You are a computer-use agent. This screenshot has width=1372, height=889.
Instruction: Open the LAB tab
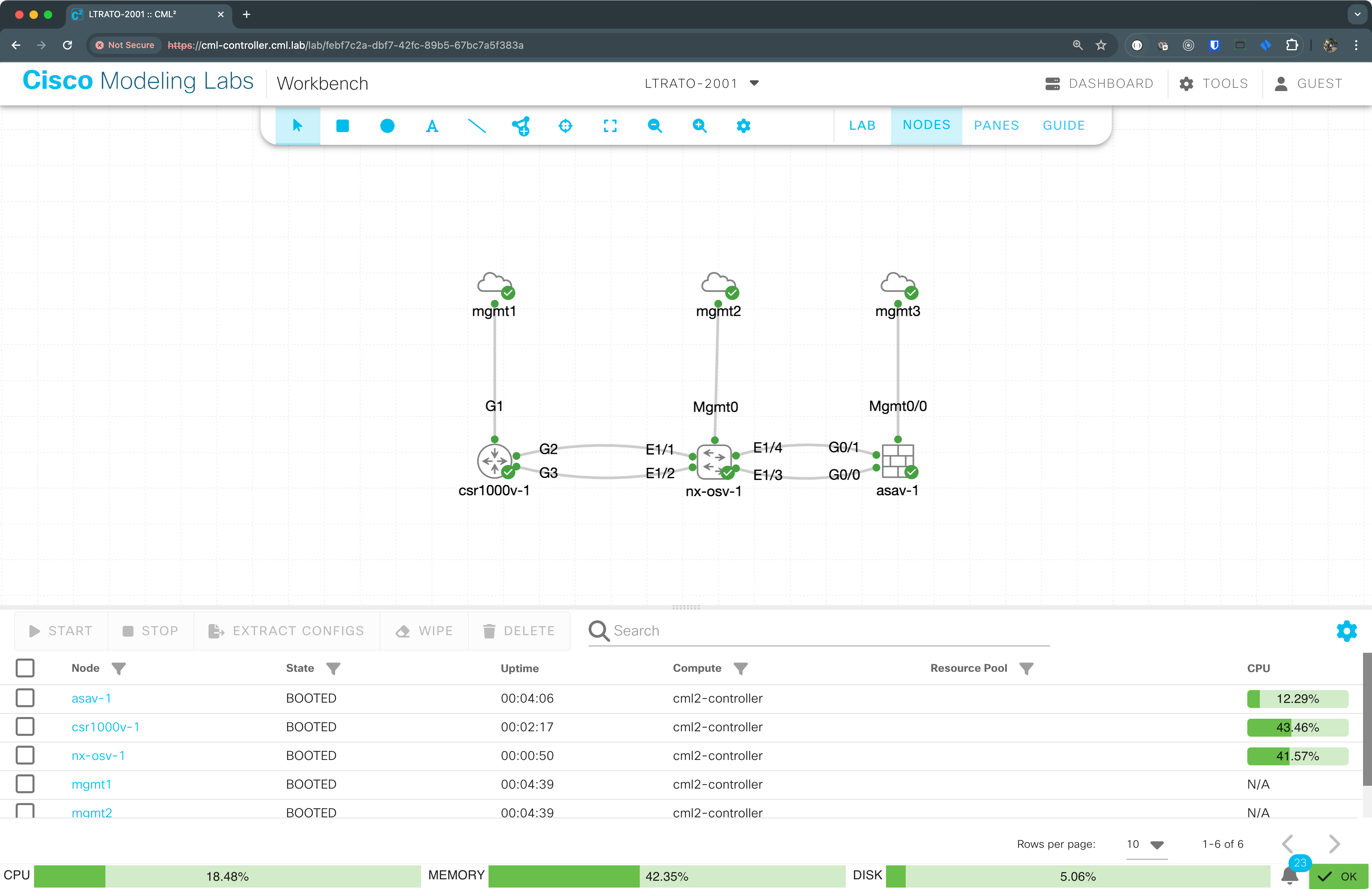[862, 125]
